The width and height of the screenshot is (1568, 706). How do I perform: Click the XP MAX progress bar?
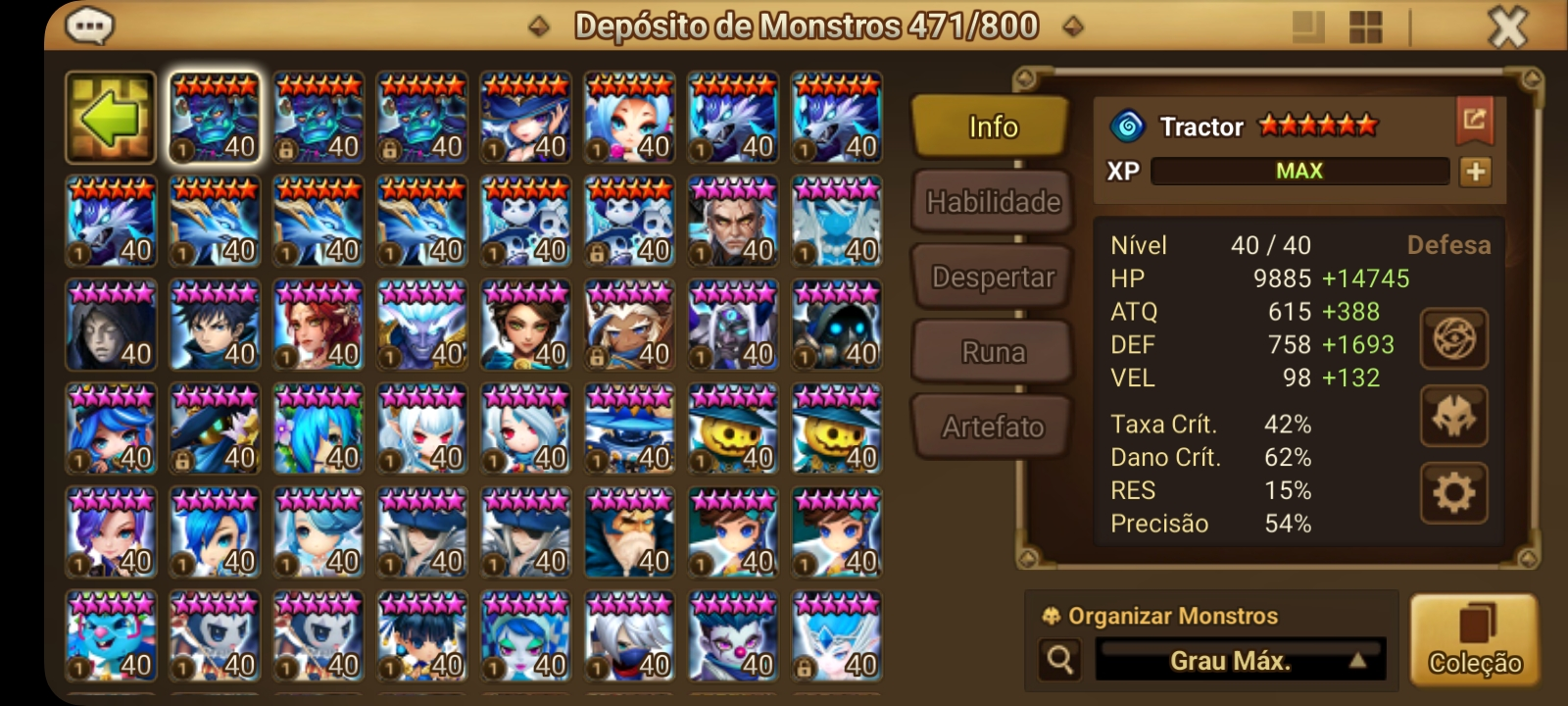(x=1299, y=172)
